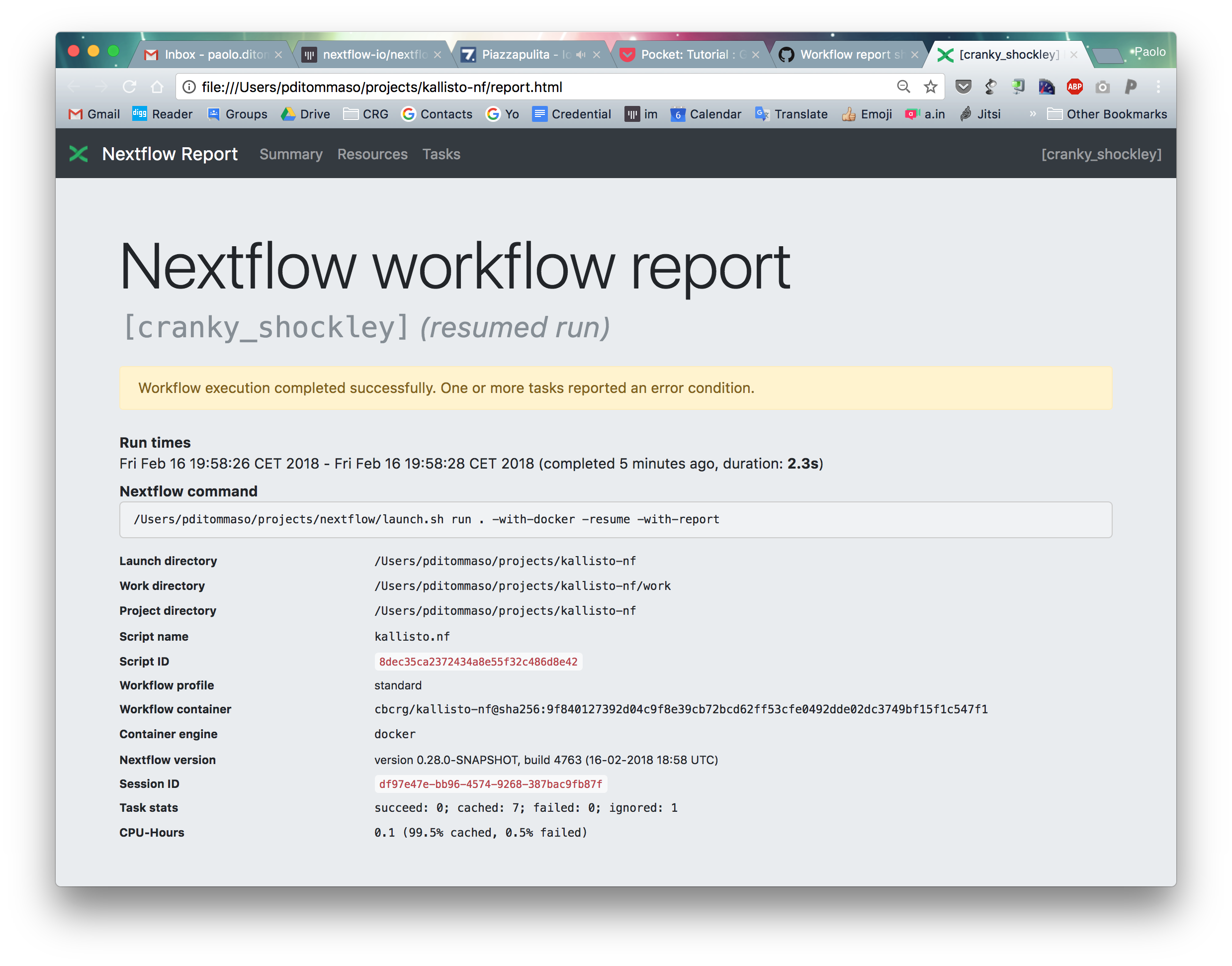The height and width of the screenshot is (966, 1232).
Task: Open the a.in bookmark
Action: pyautogui.click(x=925, y=114)
